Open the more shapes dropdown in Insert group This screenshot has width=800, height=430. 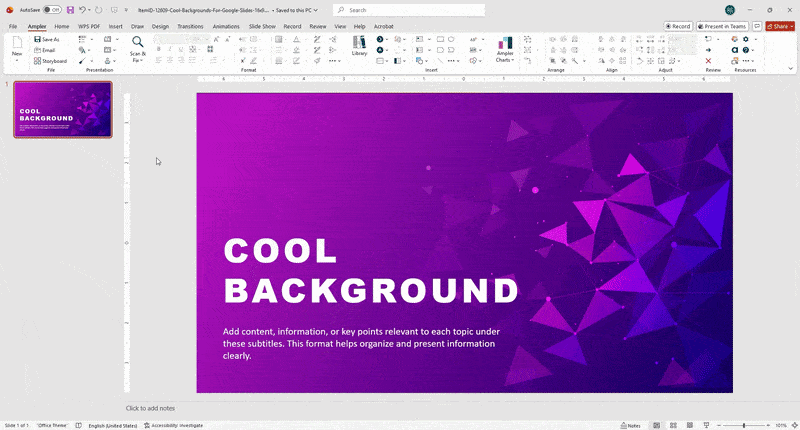(454, 61)
